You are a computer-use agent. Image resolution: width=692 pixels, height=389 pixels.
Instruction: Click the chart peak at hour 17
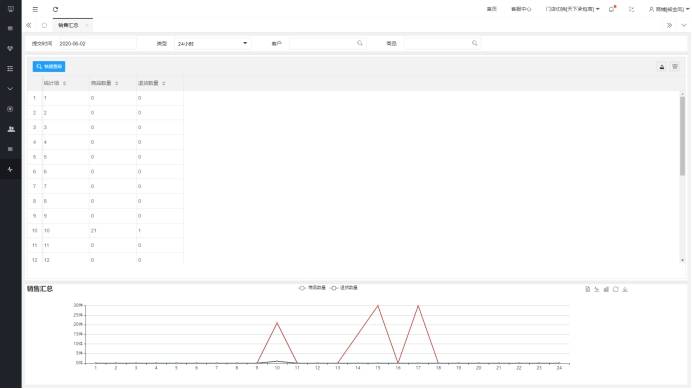(418, 306)
